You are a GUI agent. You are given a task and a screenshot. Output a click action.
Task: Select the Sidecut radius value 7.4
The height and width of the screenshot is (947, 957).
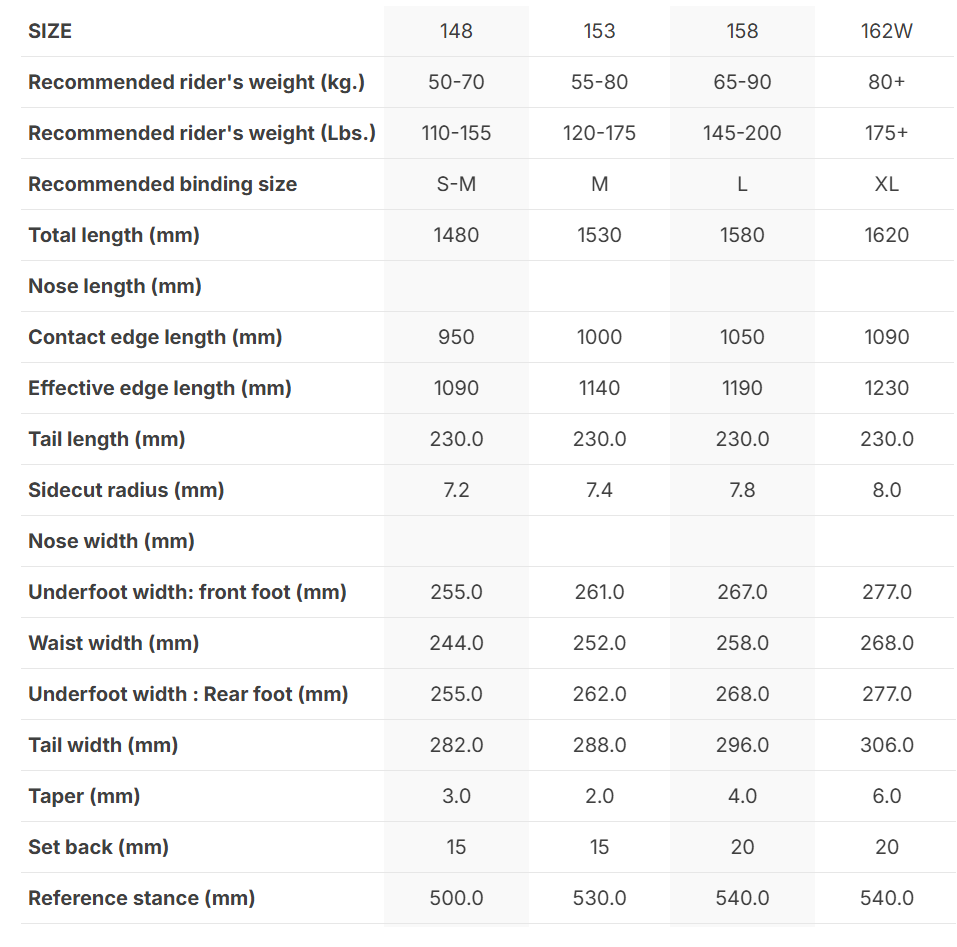coord(599,490)
